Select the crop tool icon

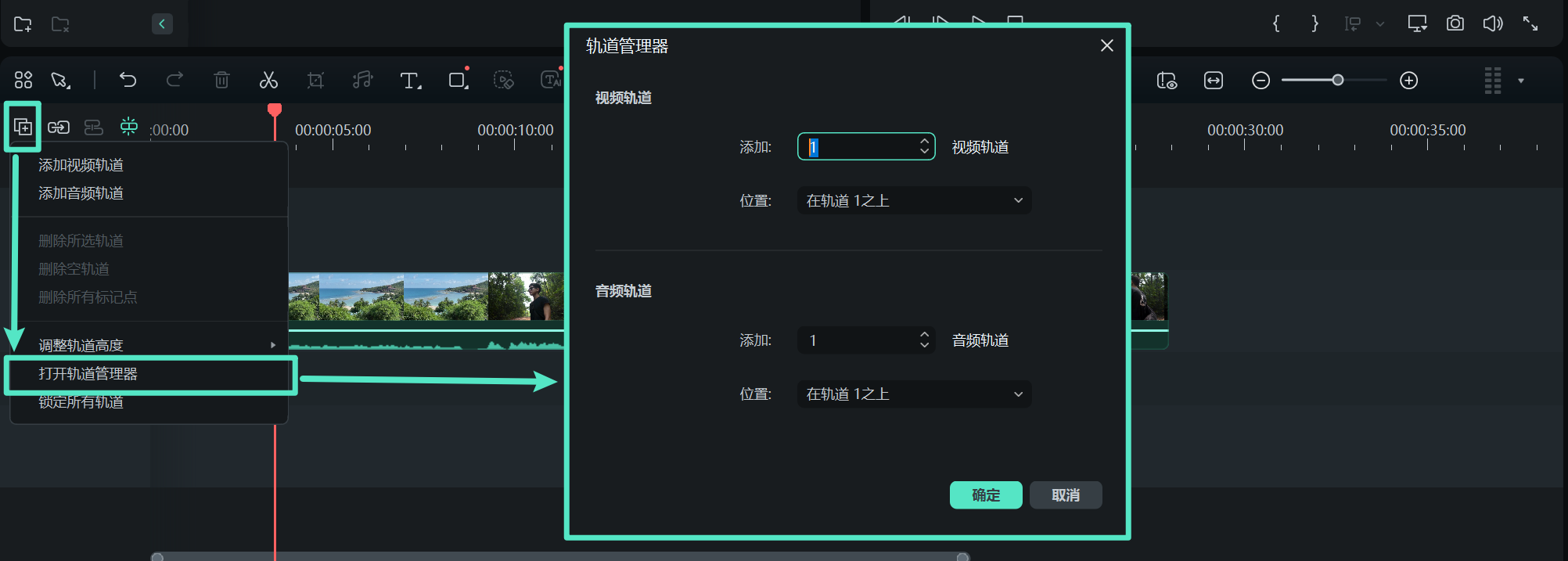[315, 80]
